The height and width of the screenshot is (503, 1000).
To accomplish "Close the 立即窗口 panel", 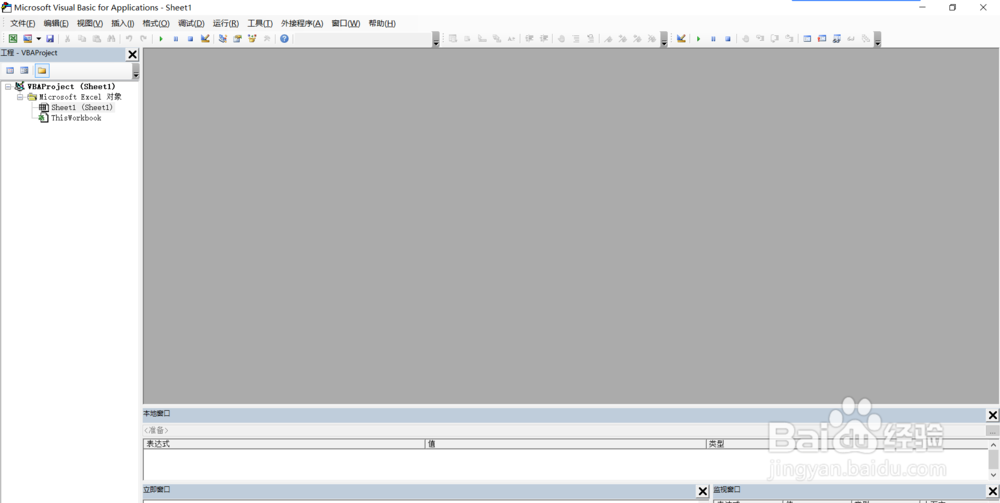I will [702, 491].
